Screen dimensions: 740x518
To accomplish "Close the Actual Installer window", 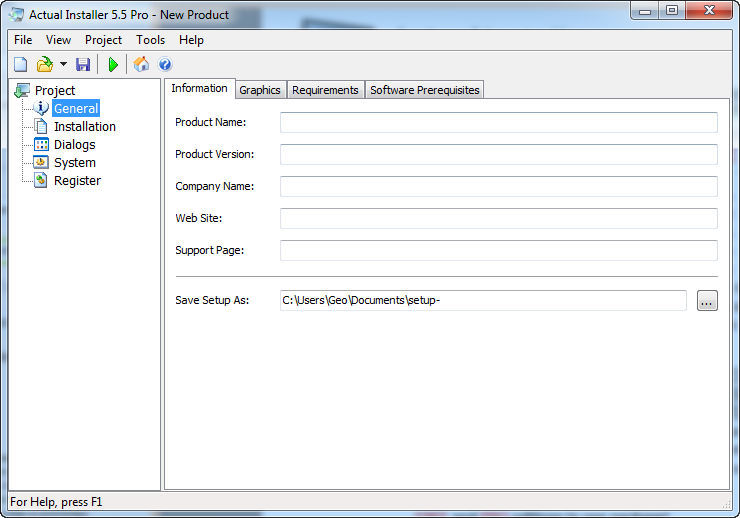I will pos(709,11).
